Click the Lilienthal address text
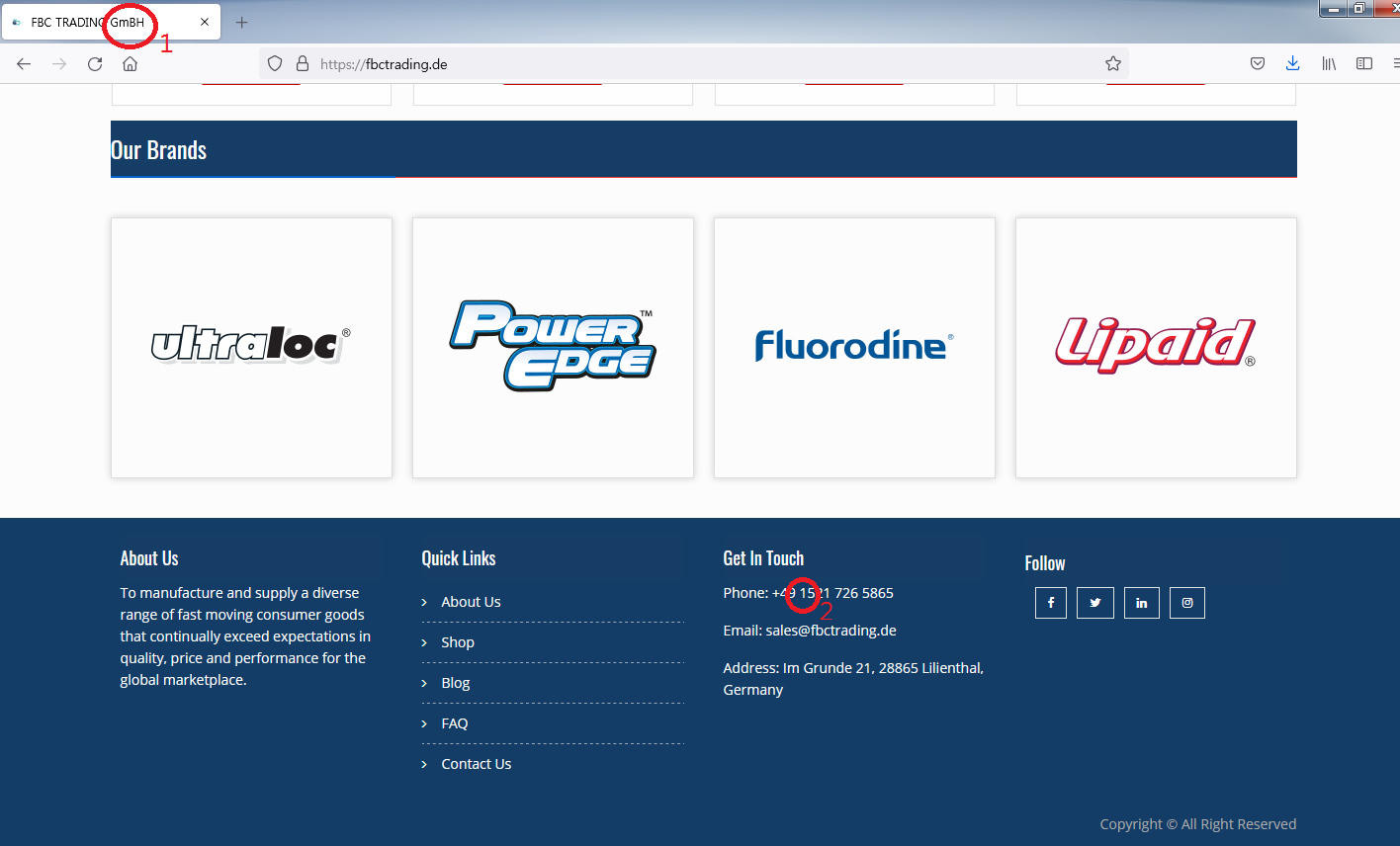This screenshot has height=846, width=1400. tap(853, 679)
